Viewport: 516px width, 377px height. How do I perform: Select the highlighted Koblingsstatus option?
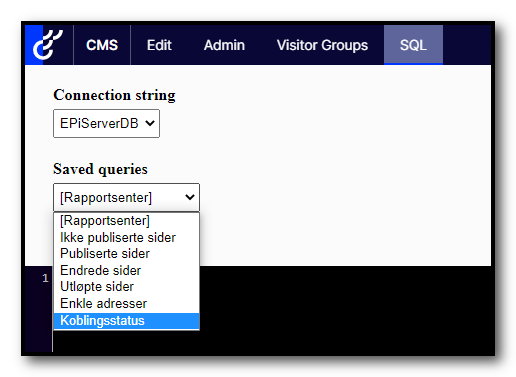pos(126,321)
